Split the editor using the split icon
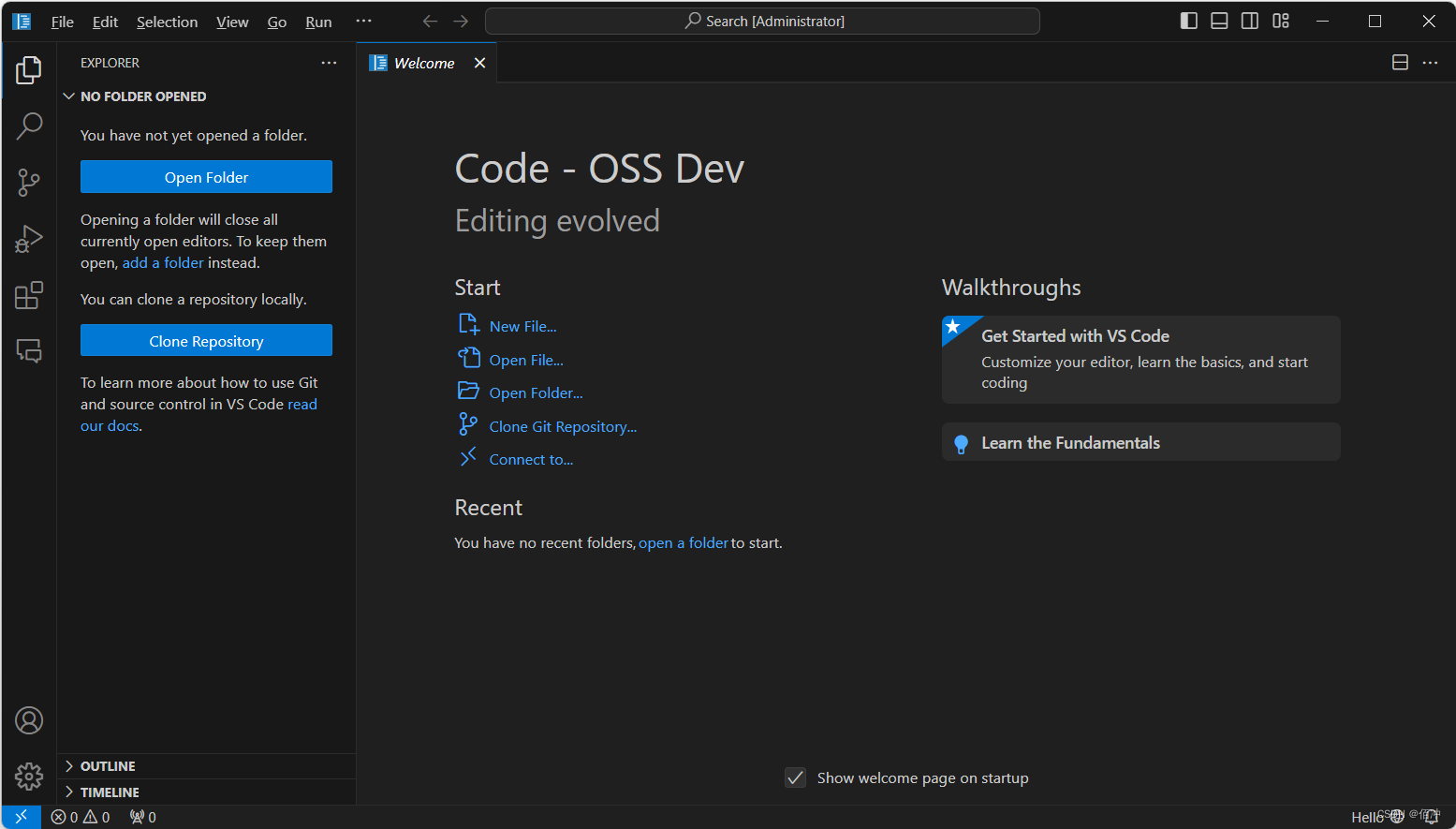The width and height of the screenshot is (1456, 829). tap(1400, 62)
